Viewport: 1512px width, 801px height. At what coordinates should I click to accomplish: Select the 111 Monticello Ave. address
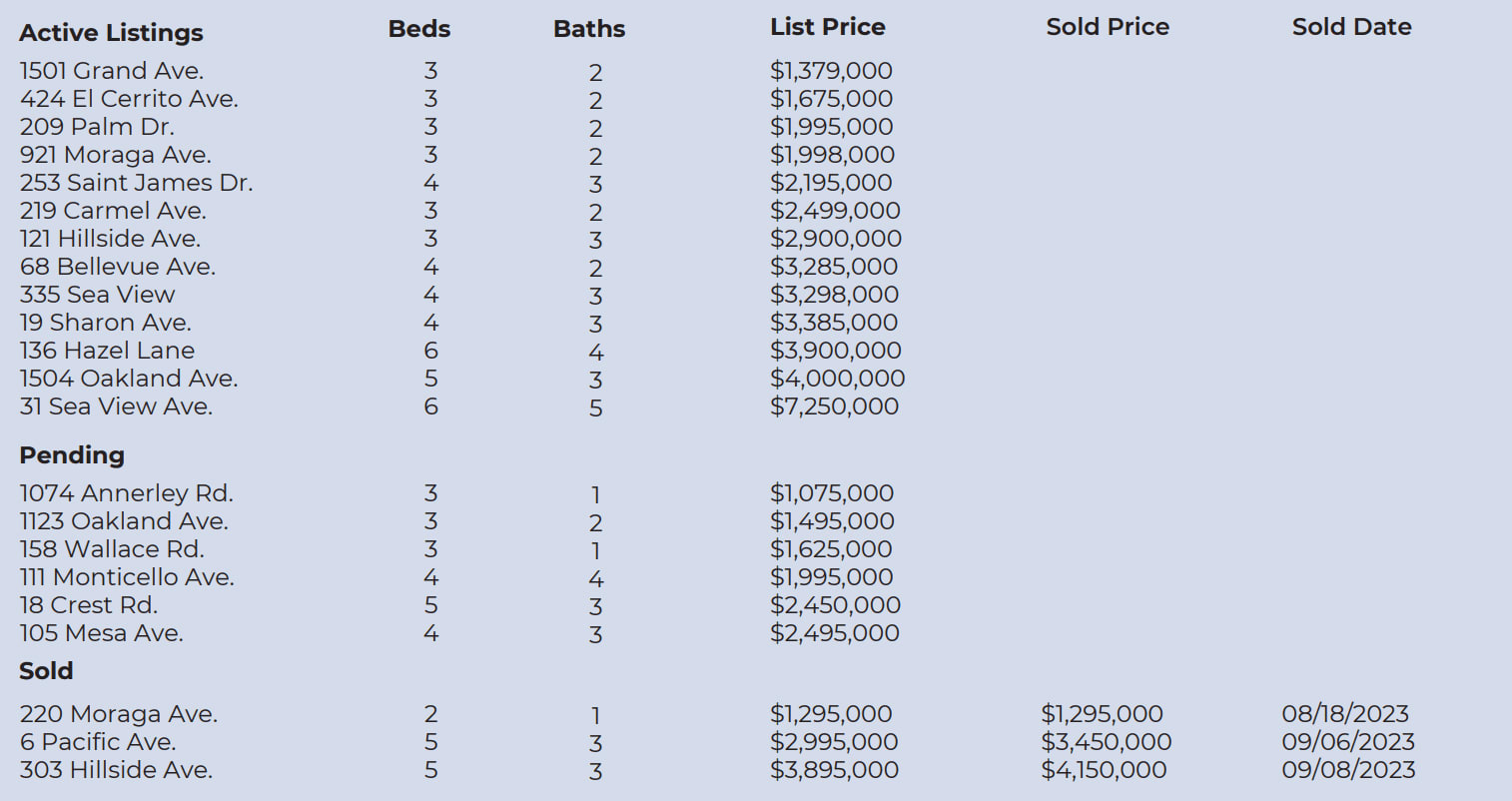click(x=127, y=577)
